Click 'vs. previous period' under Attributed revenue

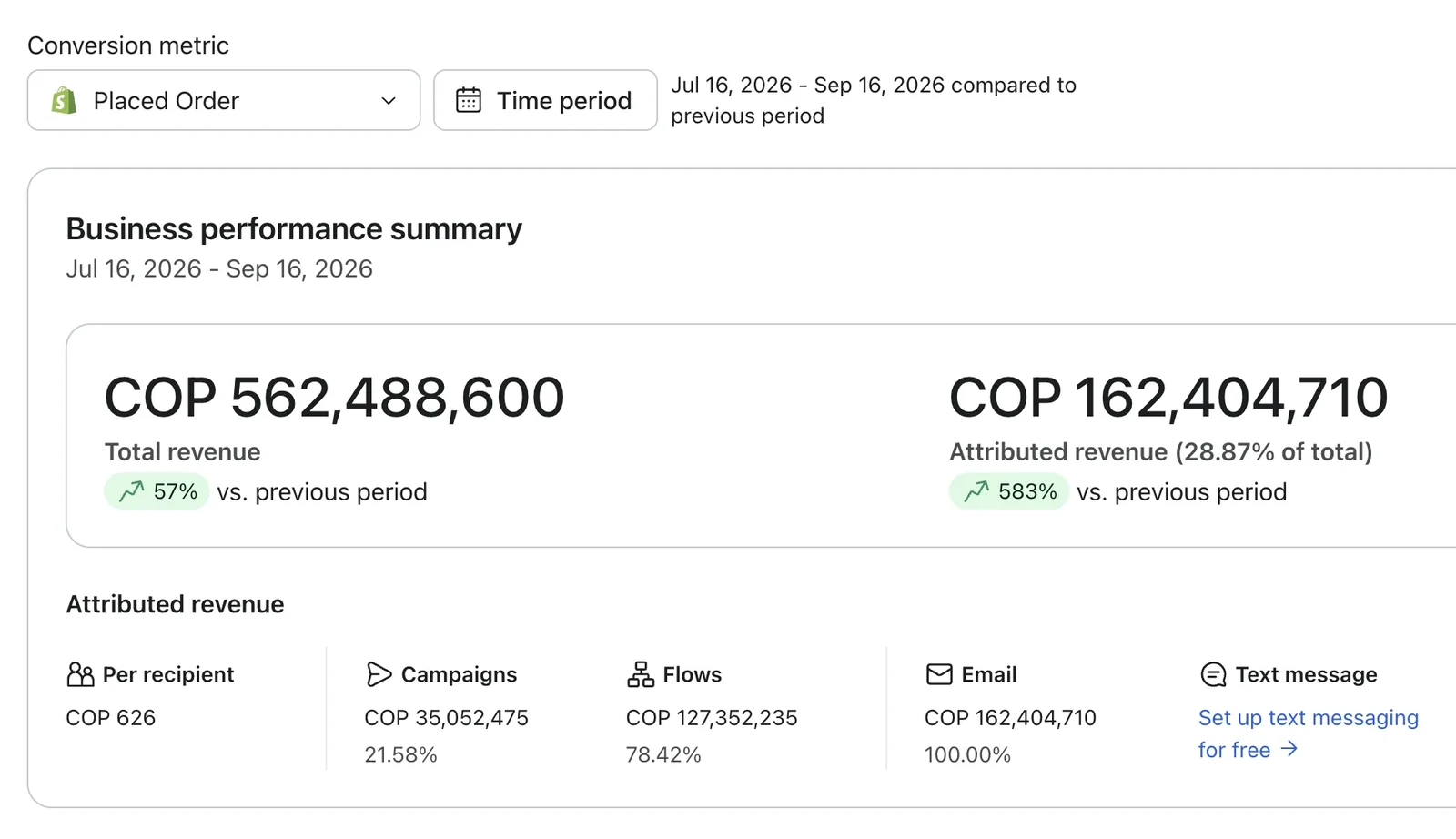coord(1182,492)
